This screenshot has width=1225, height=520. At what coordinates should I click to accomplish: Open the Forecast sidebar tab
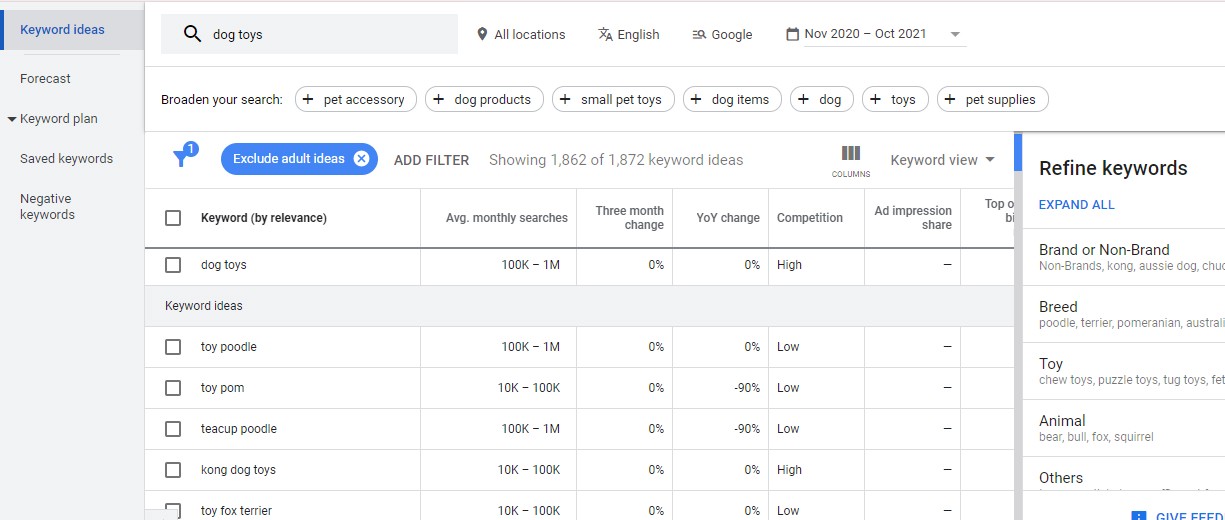[x=46, y=79]
